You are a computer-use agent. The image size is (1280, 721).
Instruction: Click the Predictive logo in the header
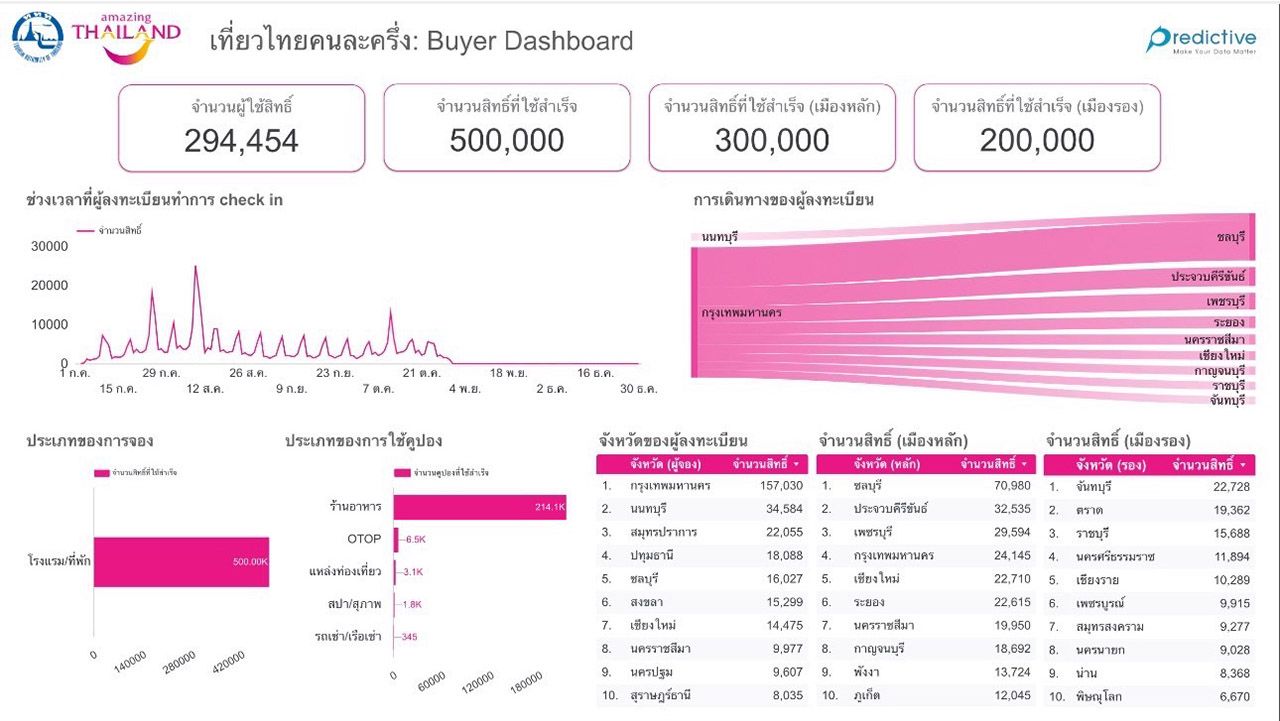pyautogui.click(x=1201, y=40)
